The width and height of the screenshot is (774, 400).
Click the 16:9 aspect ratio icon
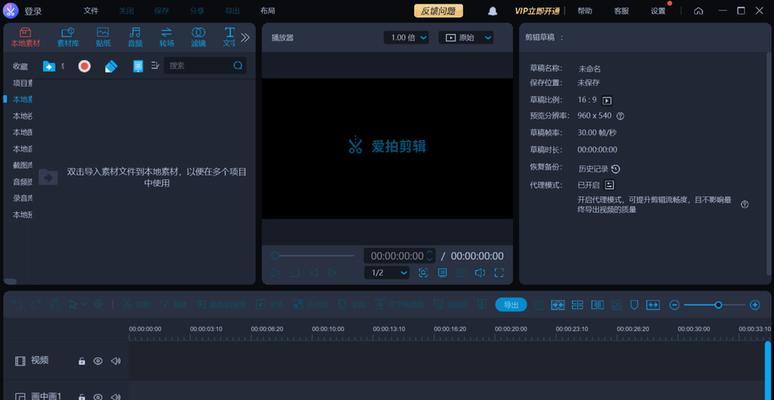tap(607, 101)
